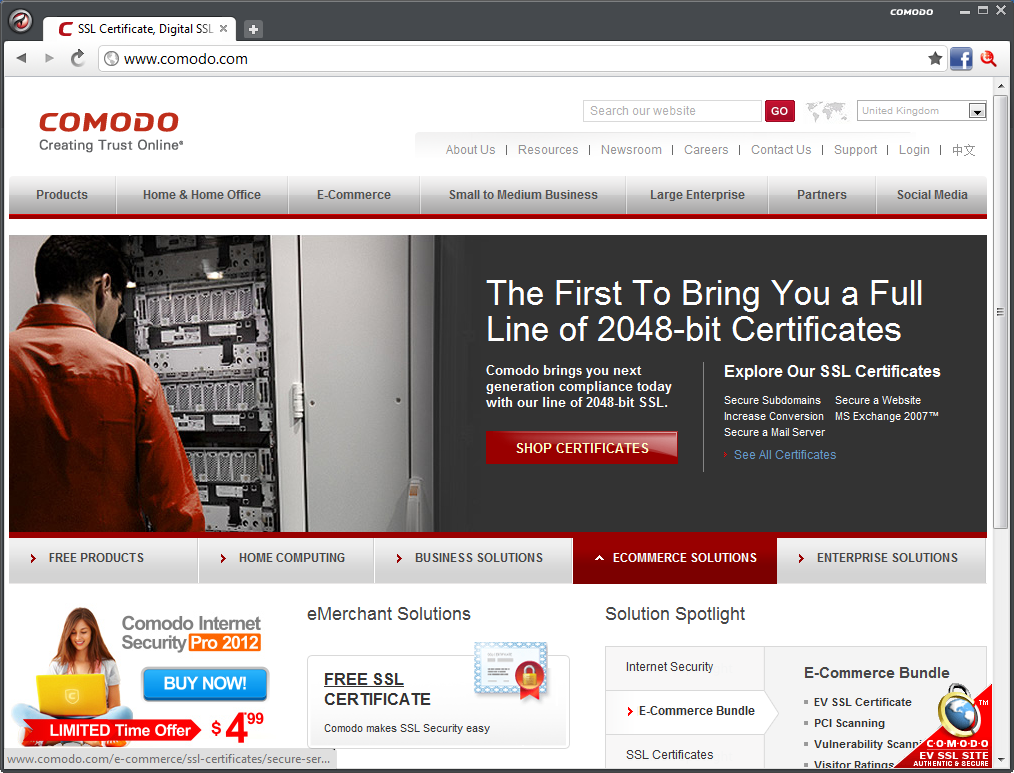Viewport: 1014px width, 773px height.
Task: Visit the Newsroom link
Action: tap(631, 149)
